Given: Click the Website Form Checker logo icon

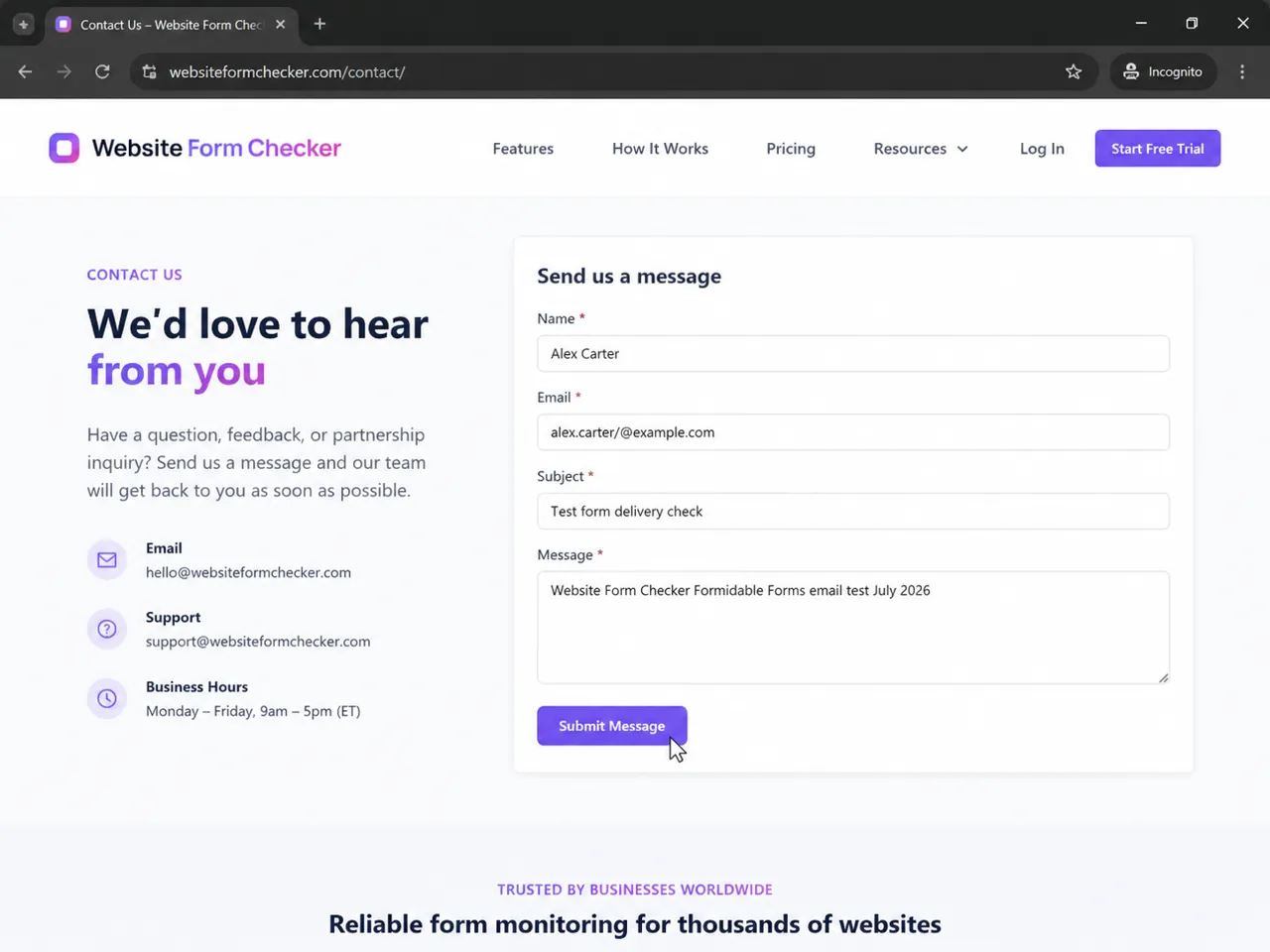Looking at the screenshot, I should pos(64,148).
